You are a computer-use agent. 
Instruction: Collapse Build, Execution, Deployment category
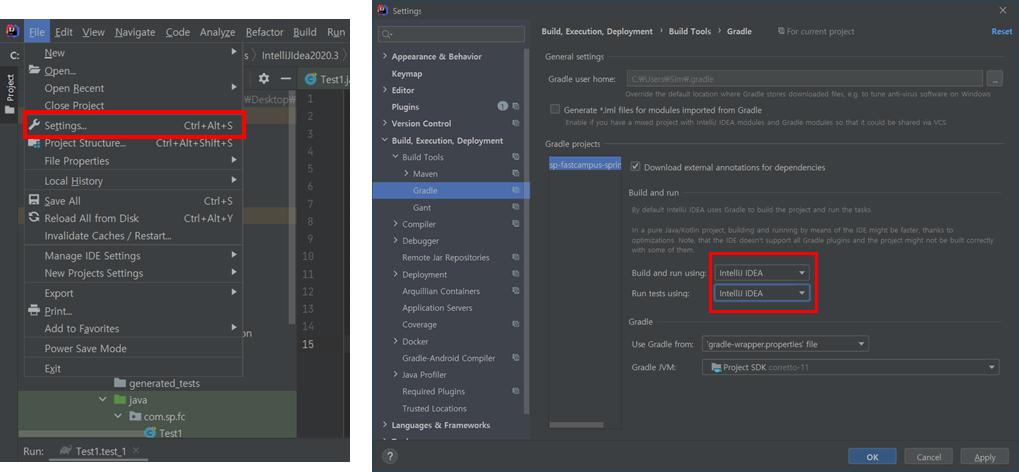(x=385, y=140)
